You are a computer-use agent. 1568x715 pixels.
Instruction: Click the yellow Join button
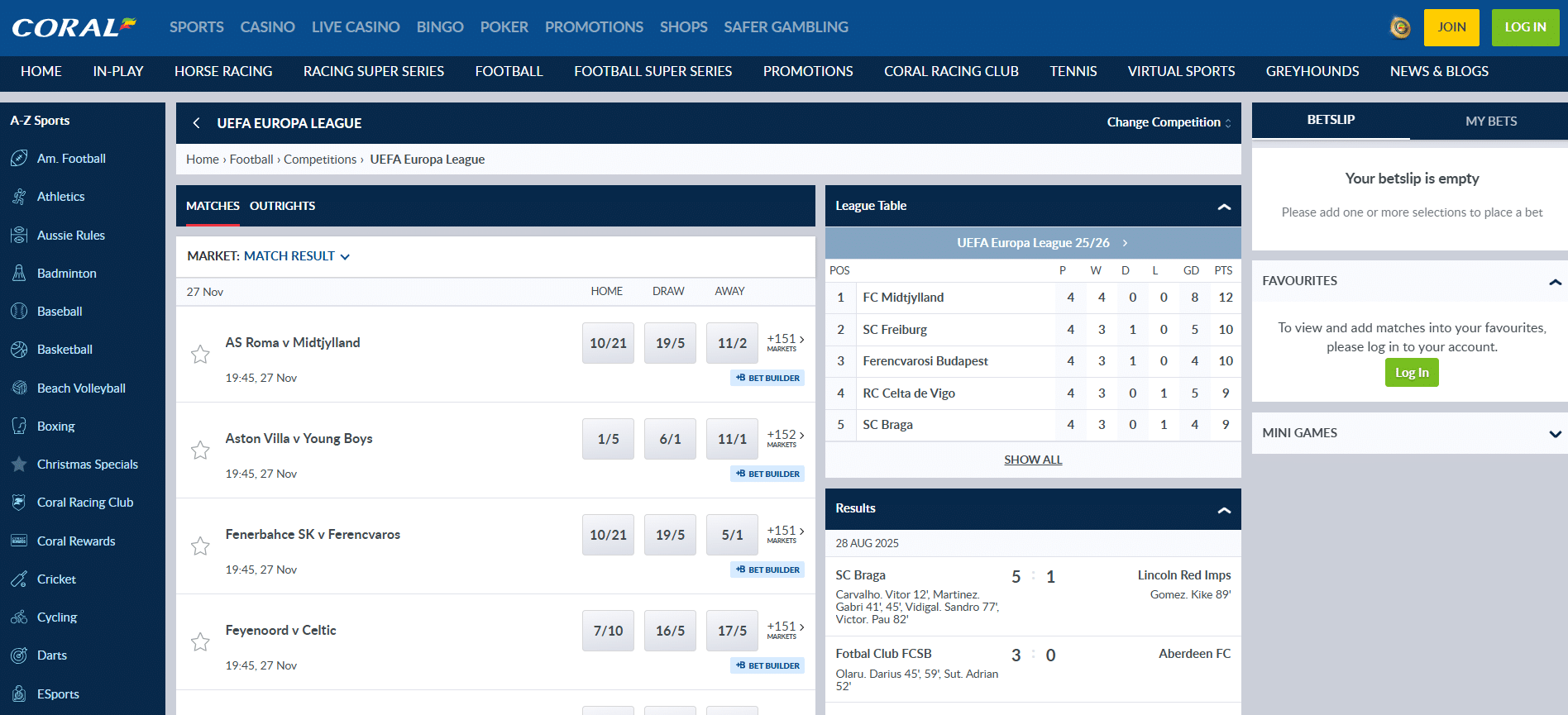click(x=1451, y=27)
